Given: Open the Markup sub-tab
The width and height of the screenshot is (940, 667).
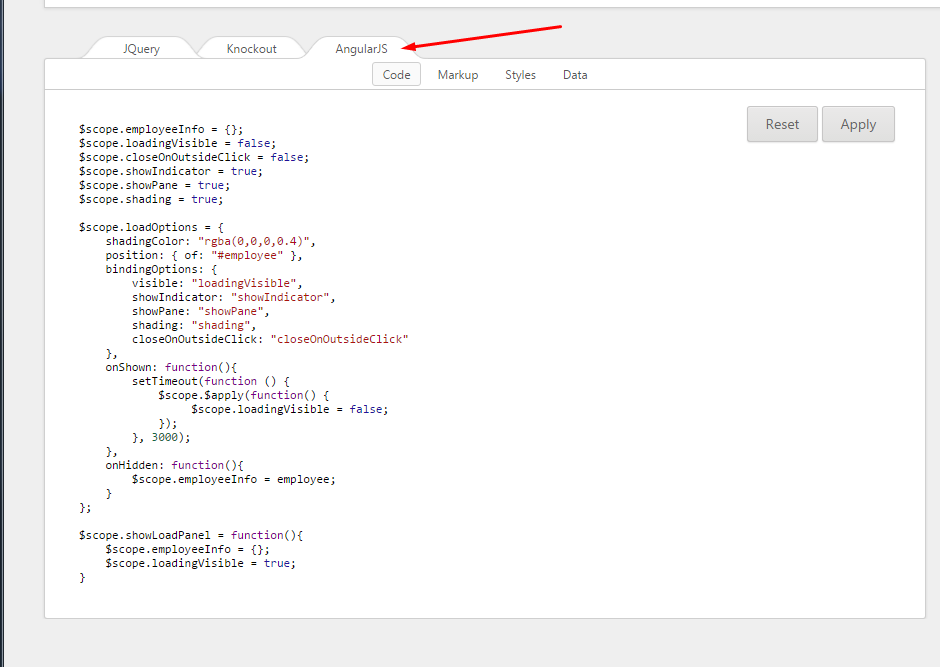Looking at the screenshot, I should click(x=458, y=75).
